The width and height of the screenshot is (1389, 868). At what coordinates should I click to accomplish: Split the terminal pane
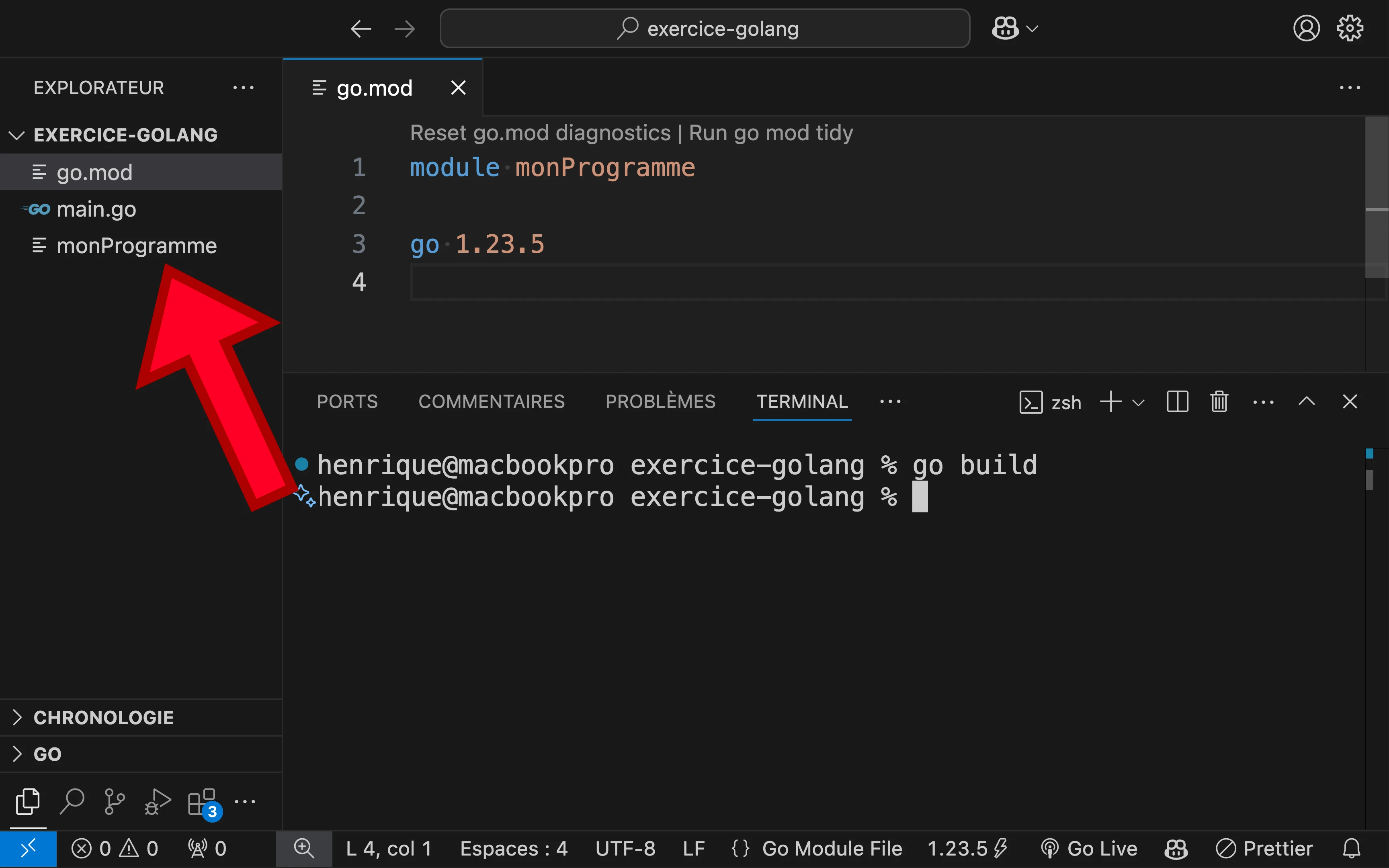click(x=1177, y=401)
